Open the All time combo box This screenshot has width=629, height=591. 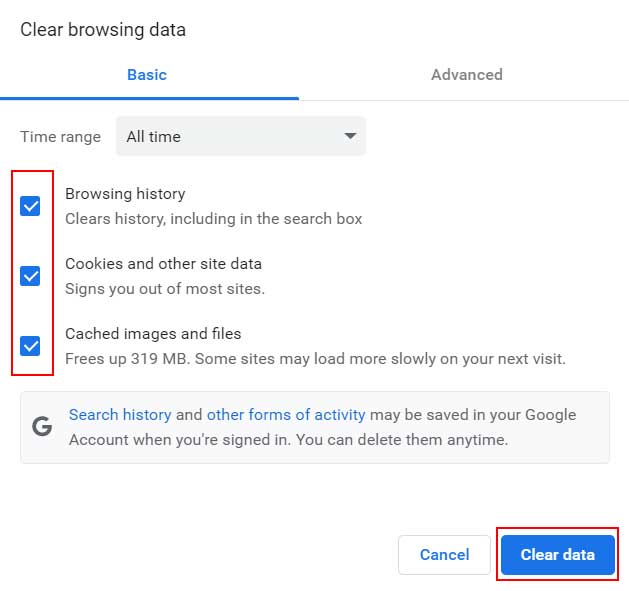coord(241,136)
